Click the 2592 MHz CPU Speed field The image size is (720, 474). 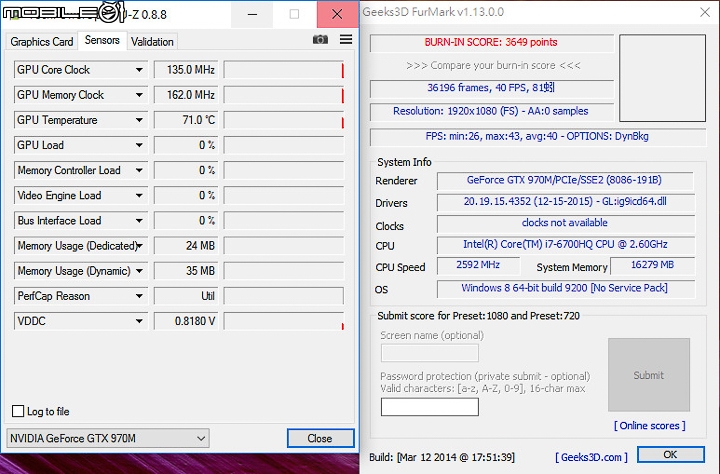[478, 265]
